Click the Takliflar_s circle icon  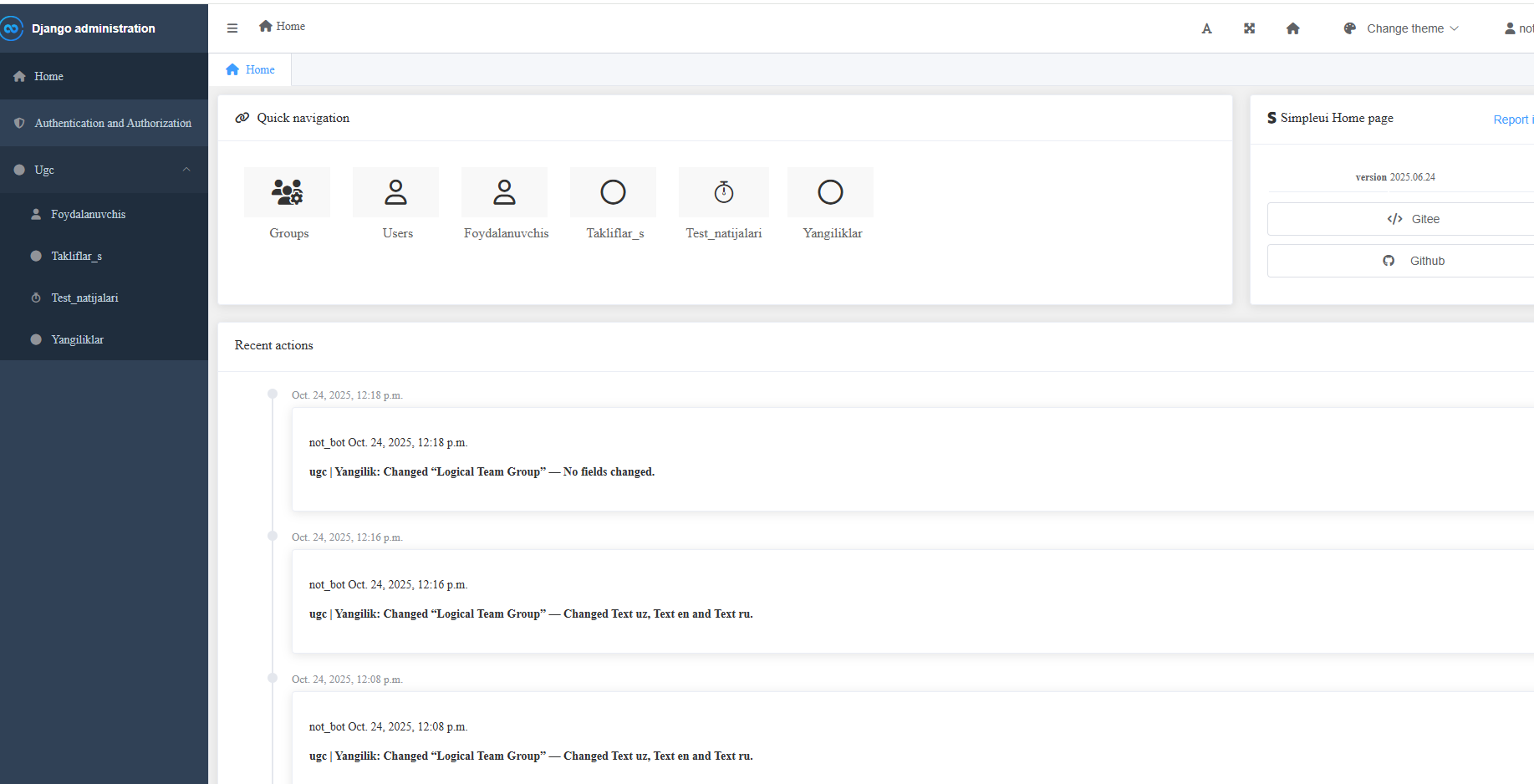coord(613,192)
